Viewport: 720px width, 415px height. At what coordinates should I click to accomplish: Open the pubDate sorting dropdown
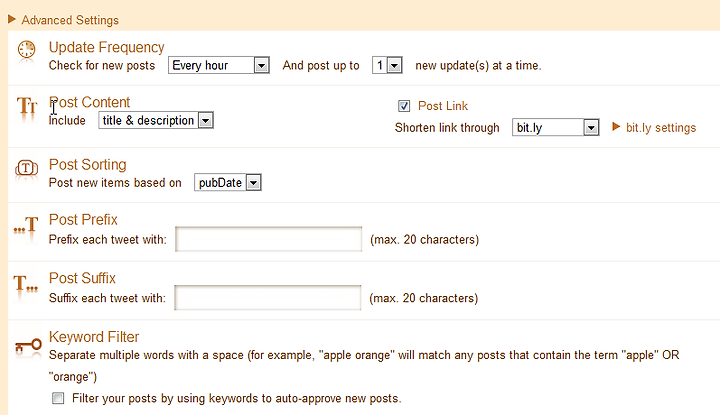228,182
